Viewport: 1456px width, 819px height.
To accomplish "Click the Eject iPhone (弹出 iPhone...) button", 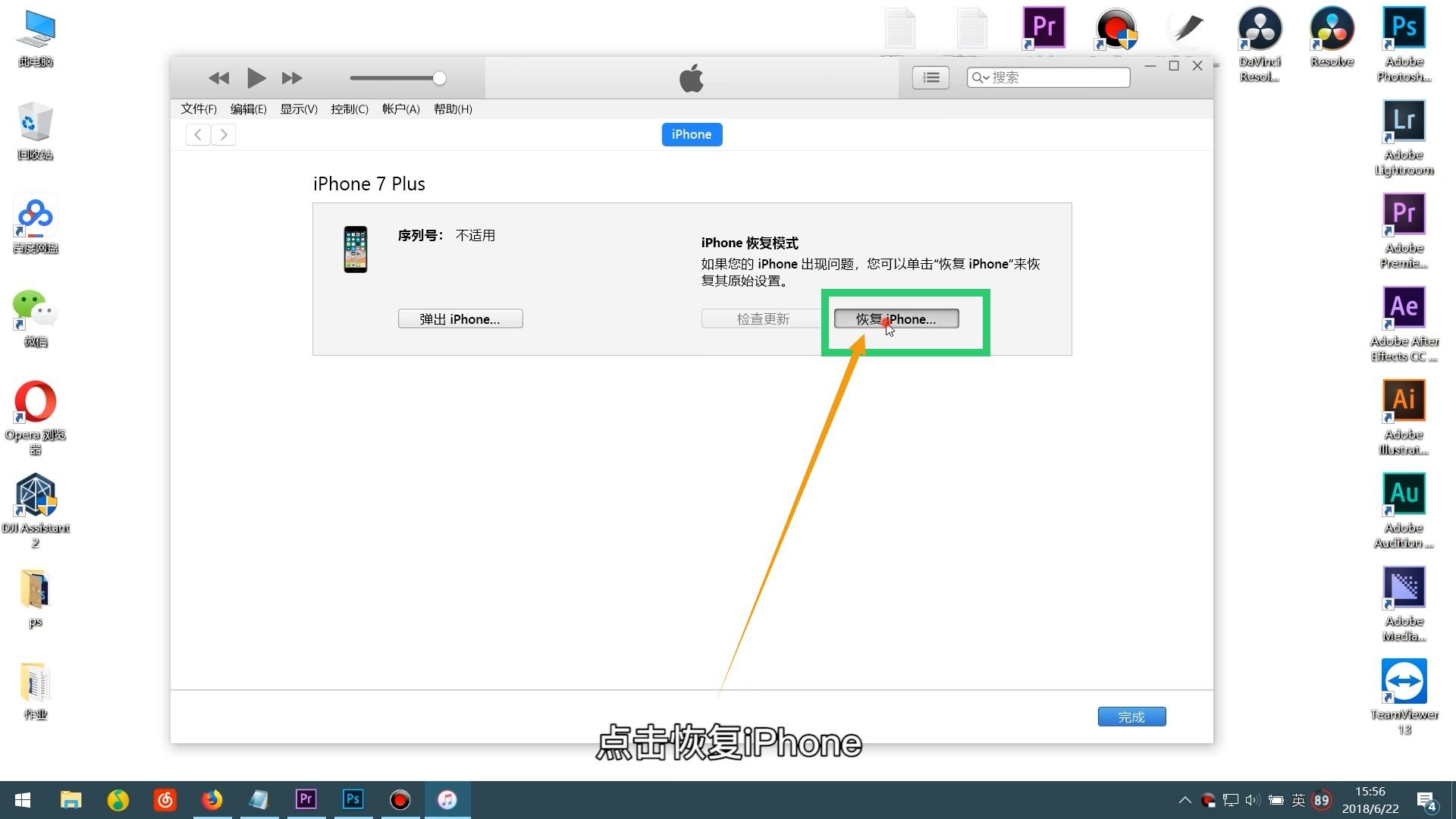I will point(460,318).
